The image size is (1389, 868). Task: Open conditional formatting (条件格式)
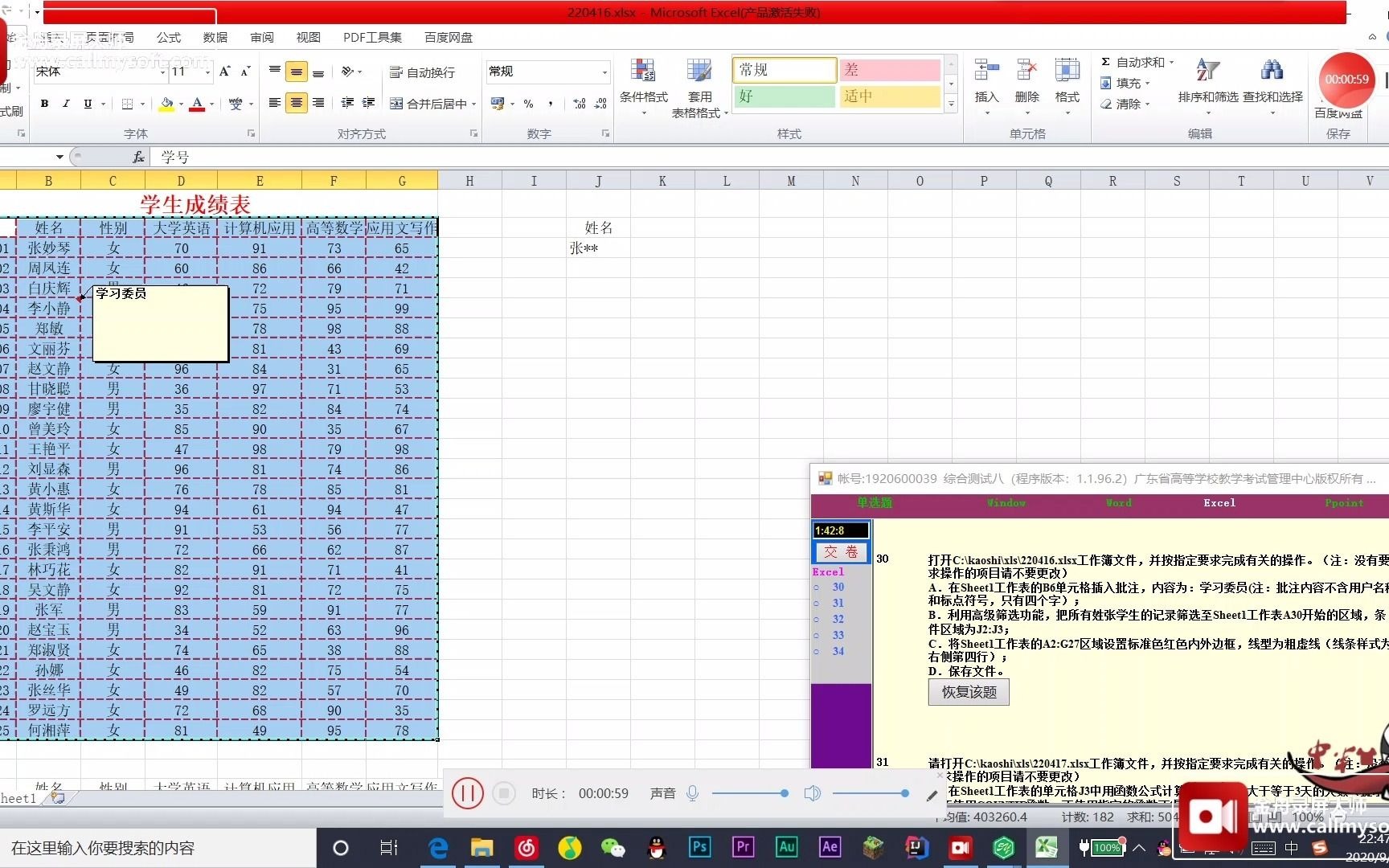coord(644,87)
